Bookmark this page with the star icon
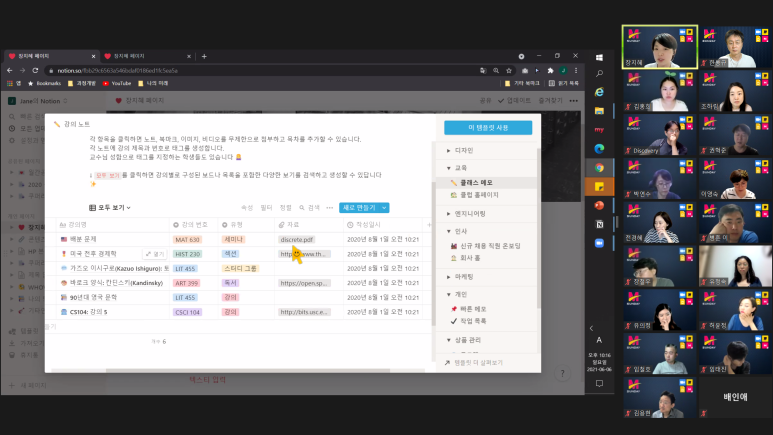 [509, 71]
